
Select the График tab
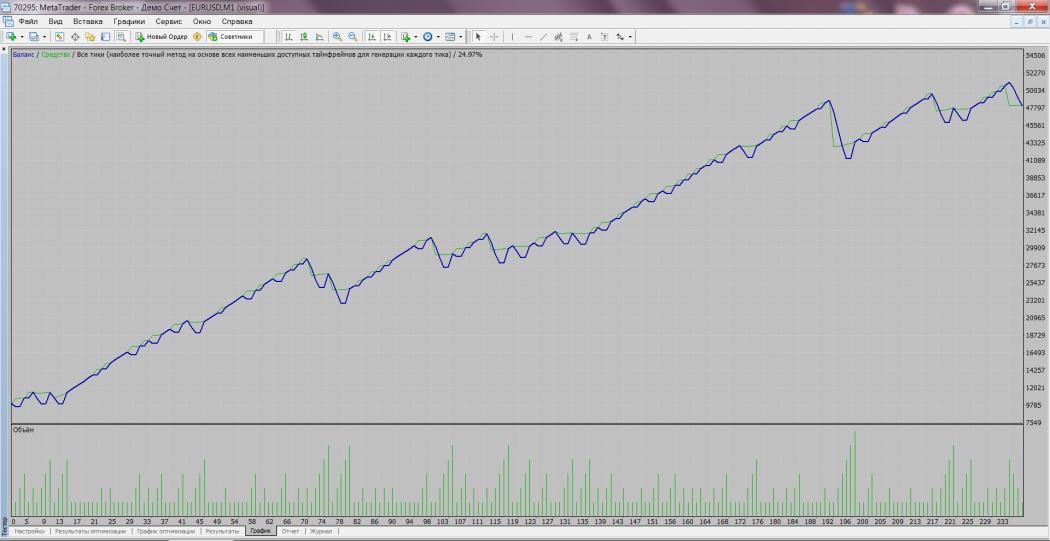coord(260,531)
